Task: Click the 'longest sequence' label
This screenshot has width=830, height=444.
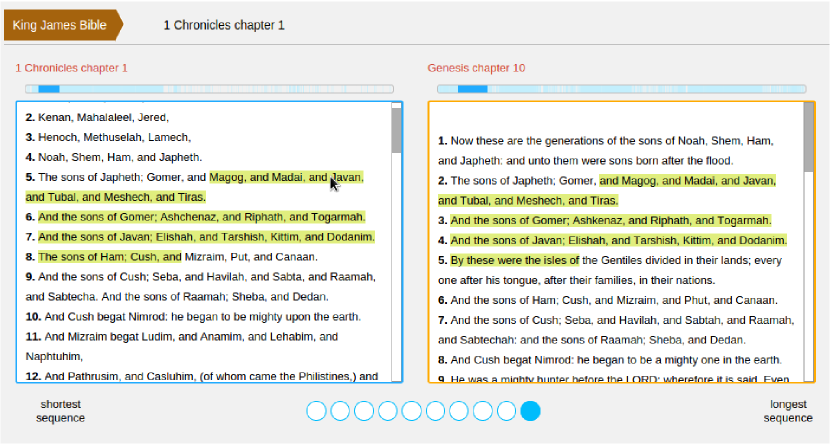Action: click(x=788, y=411)
